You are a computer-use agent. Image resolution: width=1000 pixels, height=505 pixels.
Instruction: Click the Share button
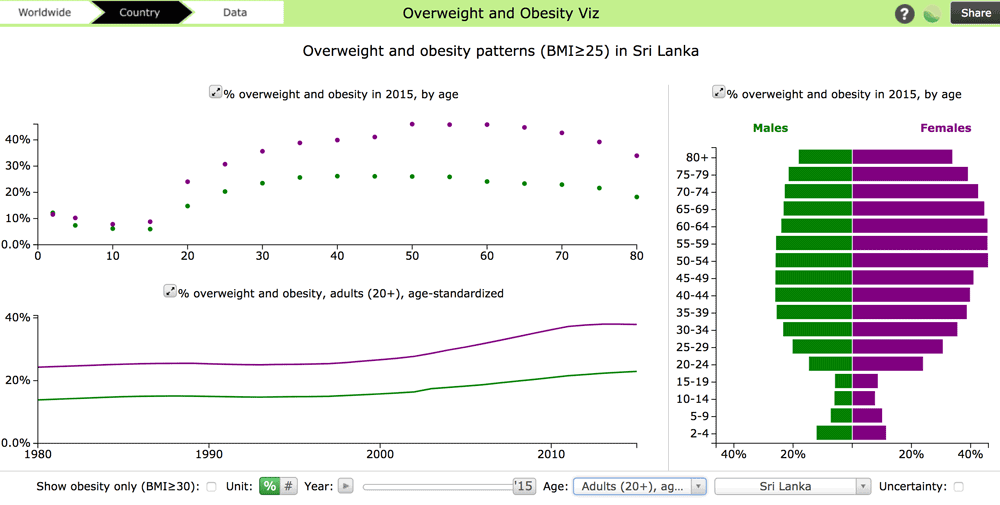[x=975, y=13]
